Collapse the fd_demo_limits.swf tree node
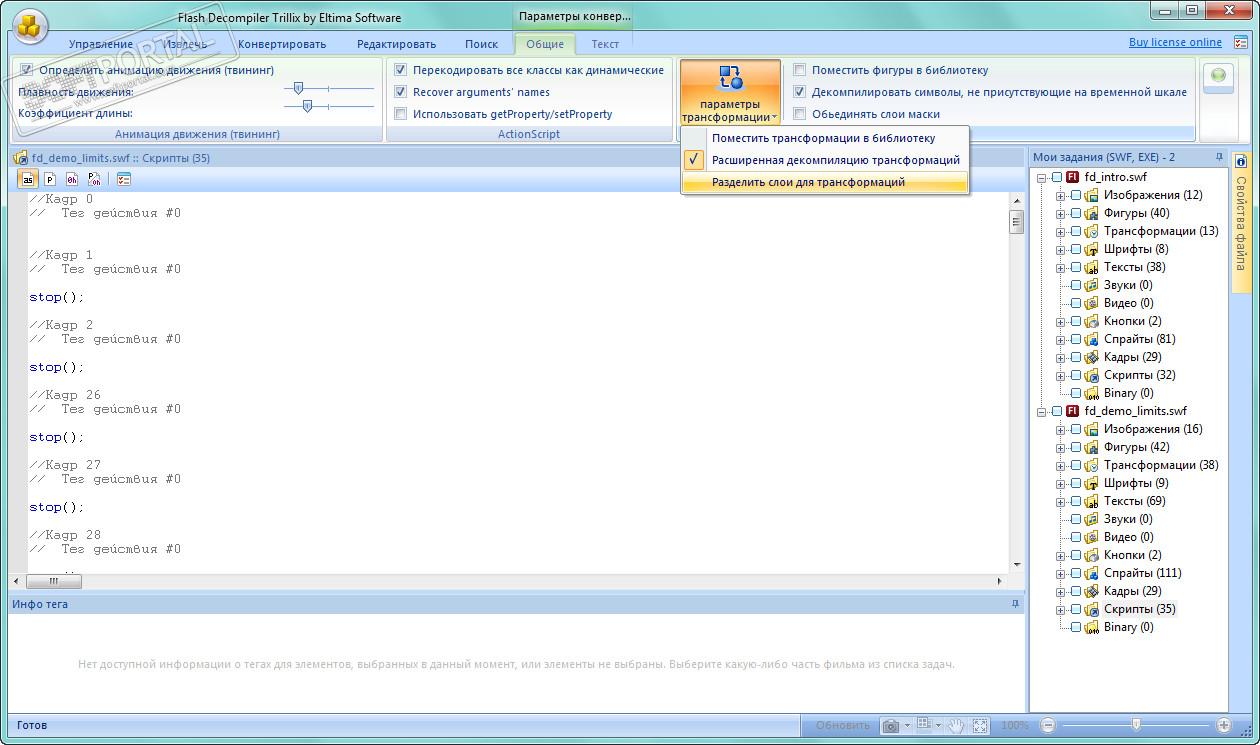 (1042, 411)
